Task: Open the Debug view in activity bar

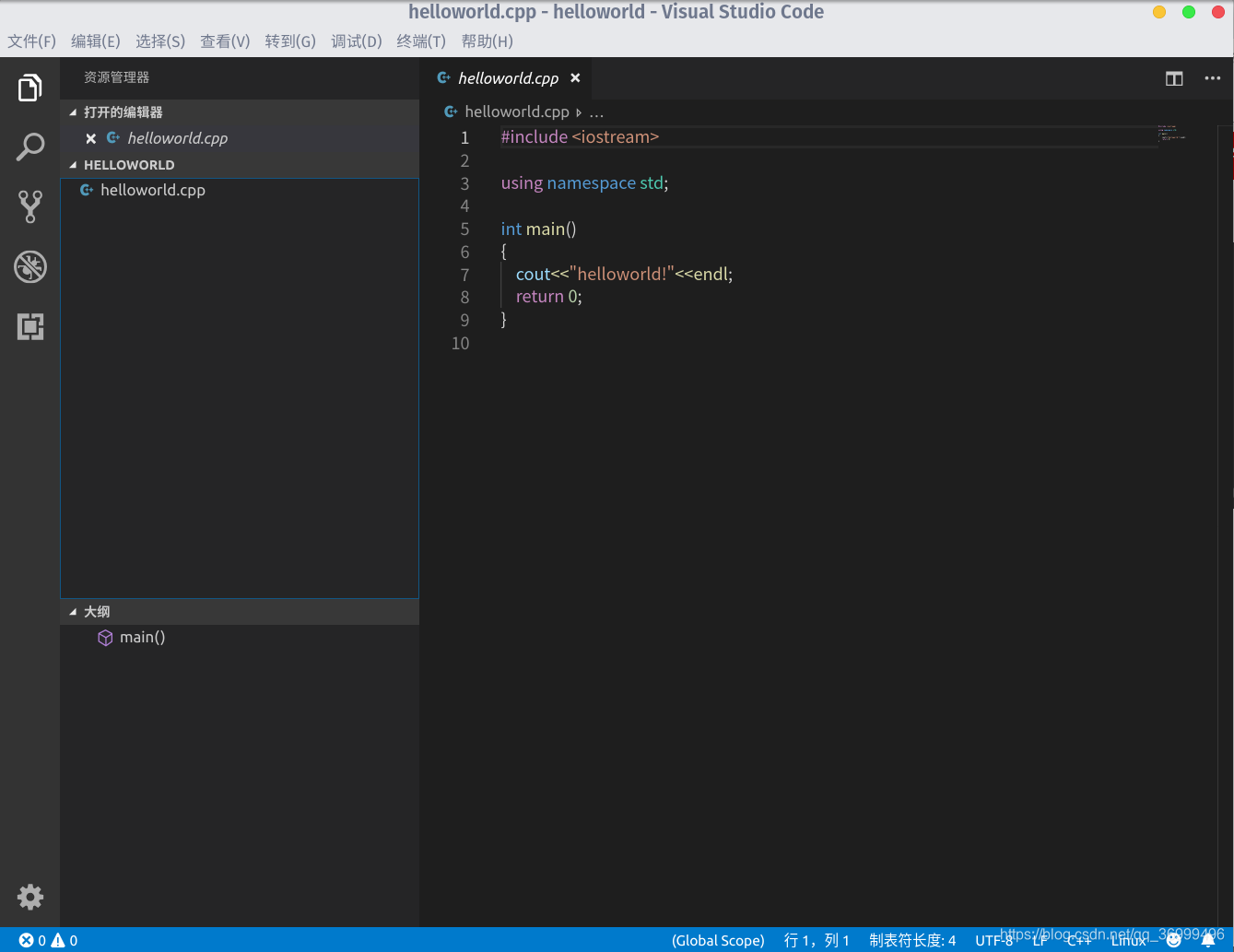Action: (x=29, y=267)
